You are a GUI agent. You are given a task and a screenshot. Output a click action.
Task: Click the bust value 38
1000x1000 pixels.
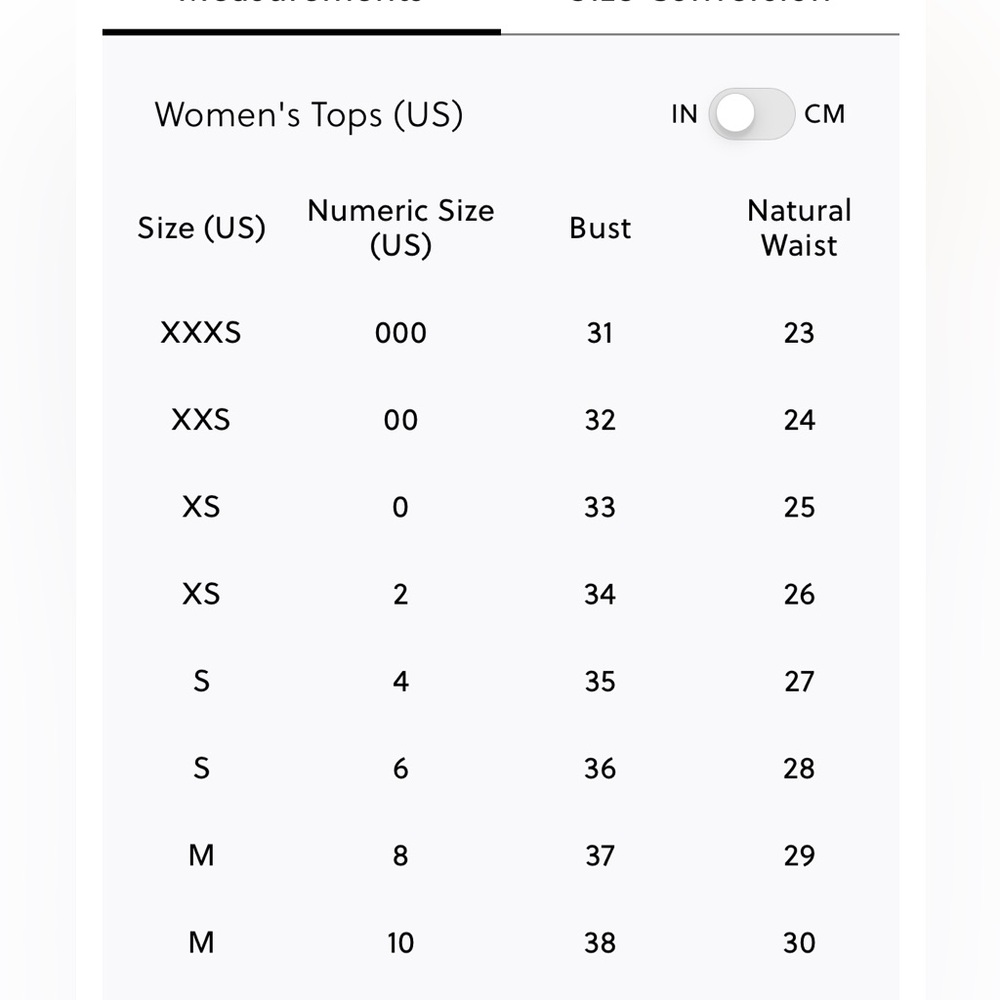(x=600, y=942)
